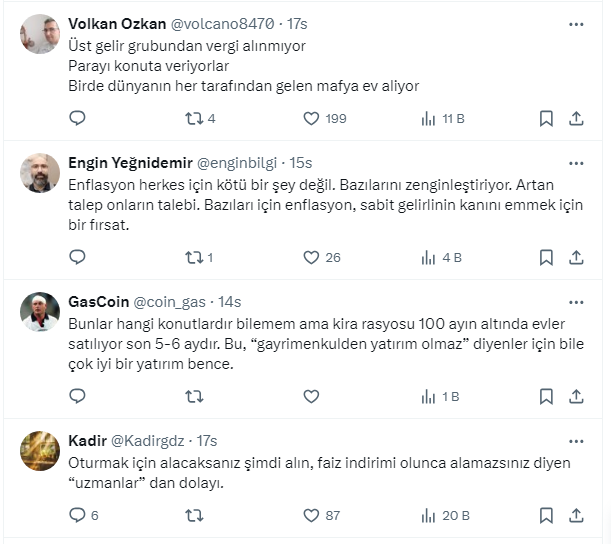The width and height of the screenshot is (611, 544).
Task: Reply to Volkan Ozkan's tweet
Action: (x=77, y=118)
